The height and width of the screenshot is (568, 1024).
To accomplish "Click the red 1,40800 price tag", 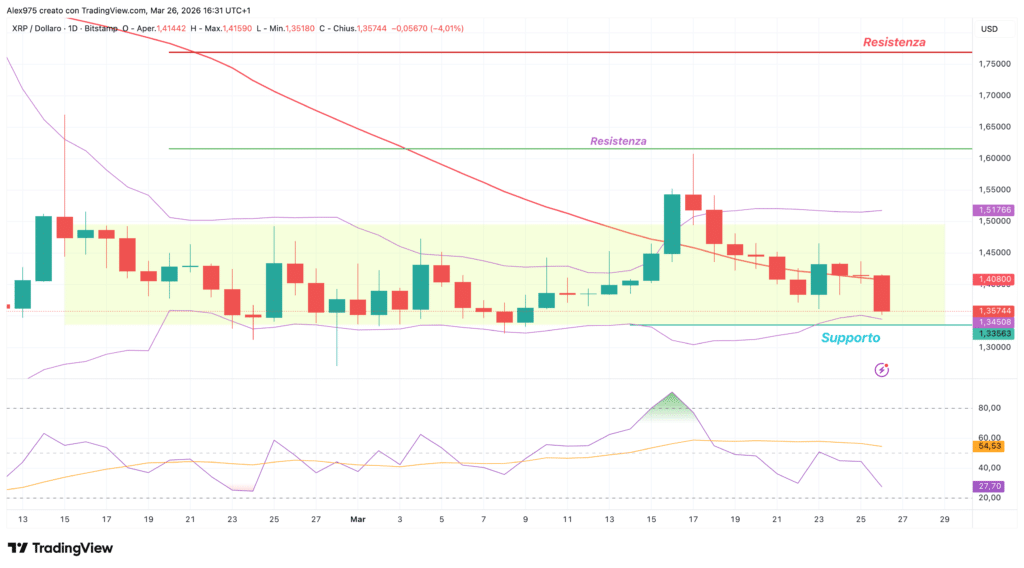I will (993, 279).
